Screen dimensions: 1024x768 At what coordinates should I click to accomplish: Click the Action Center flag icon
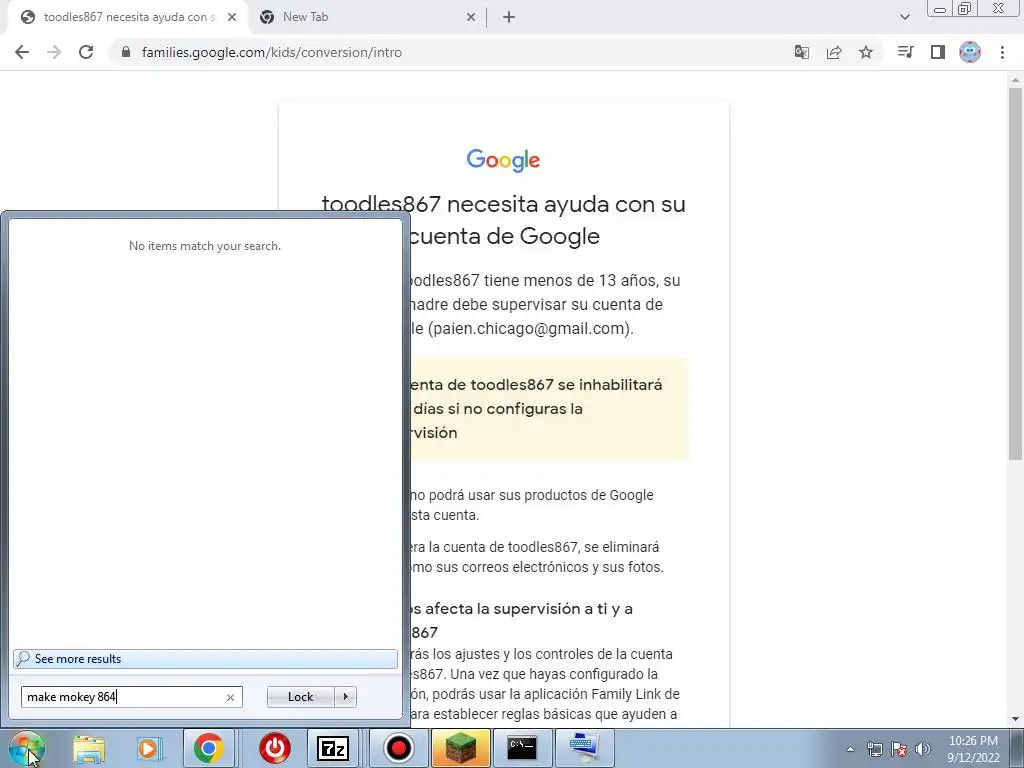[x=899, y=749]
